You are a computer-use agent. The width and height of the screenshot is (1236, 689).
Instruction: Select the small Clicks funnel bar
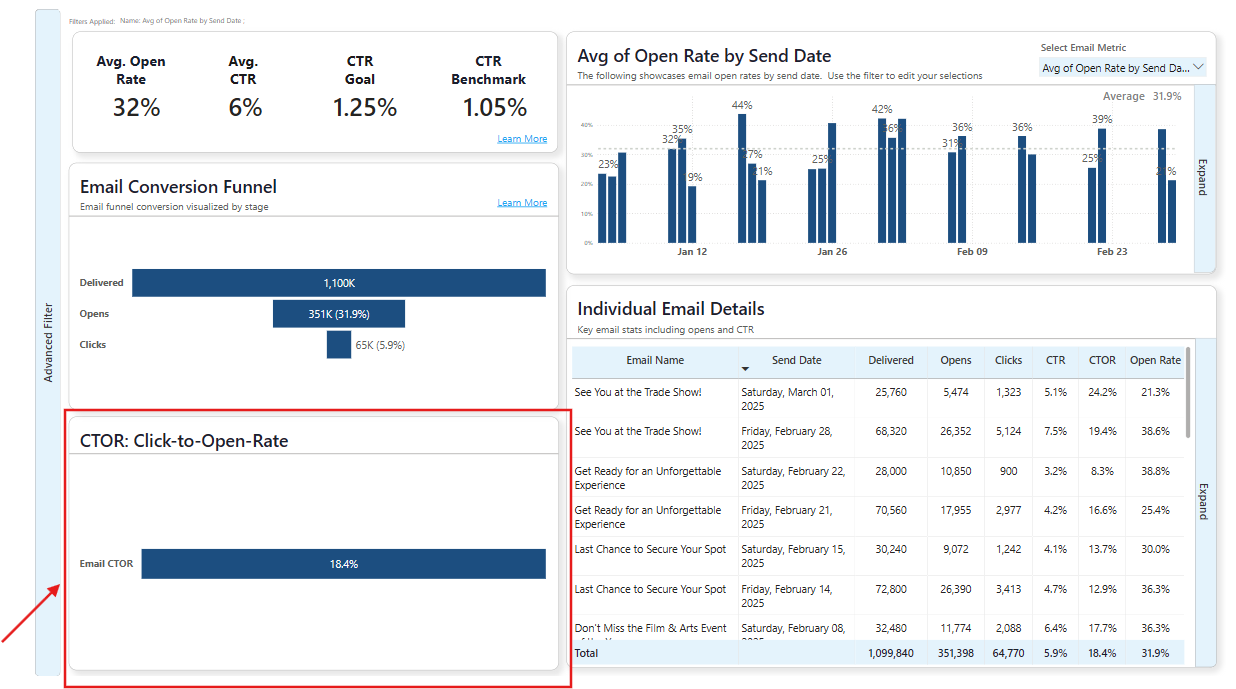click(339, 345)
